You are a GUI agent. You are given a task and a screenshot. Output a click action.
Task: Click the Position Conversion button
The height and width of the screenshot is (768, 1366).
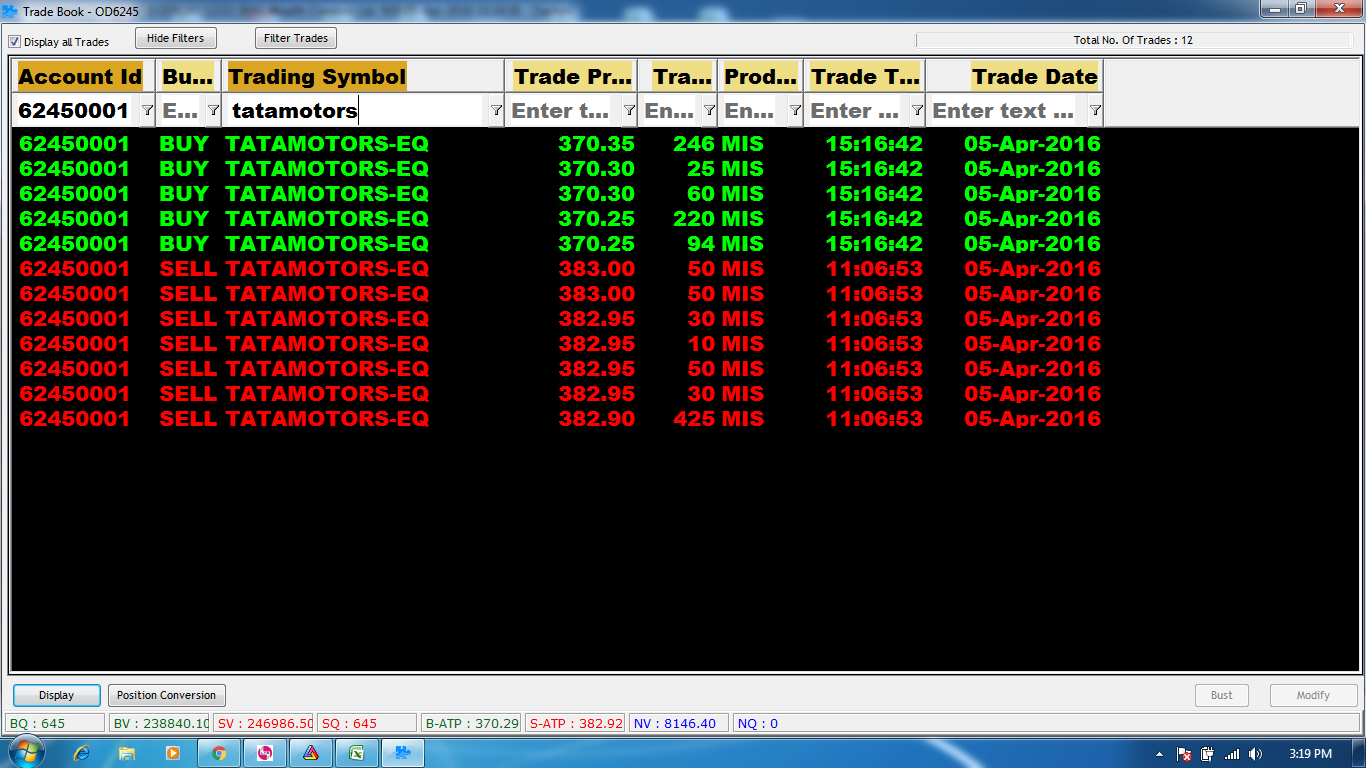click(166, 695)
